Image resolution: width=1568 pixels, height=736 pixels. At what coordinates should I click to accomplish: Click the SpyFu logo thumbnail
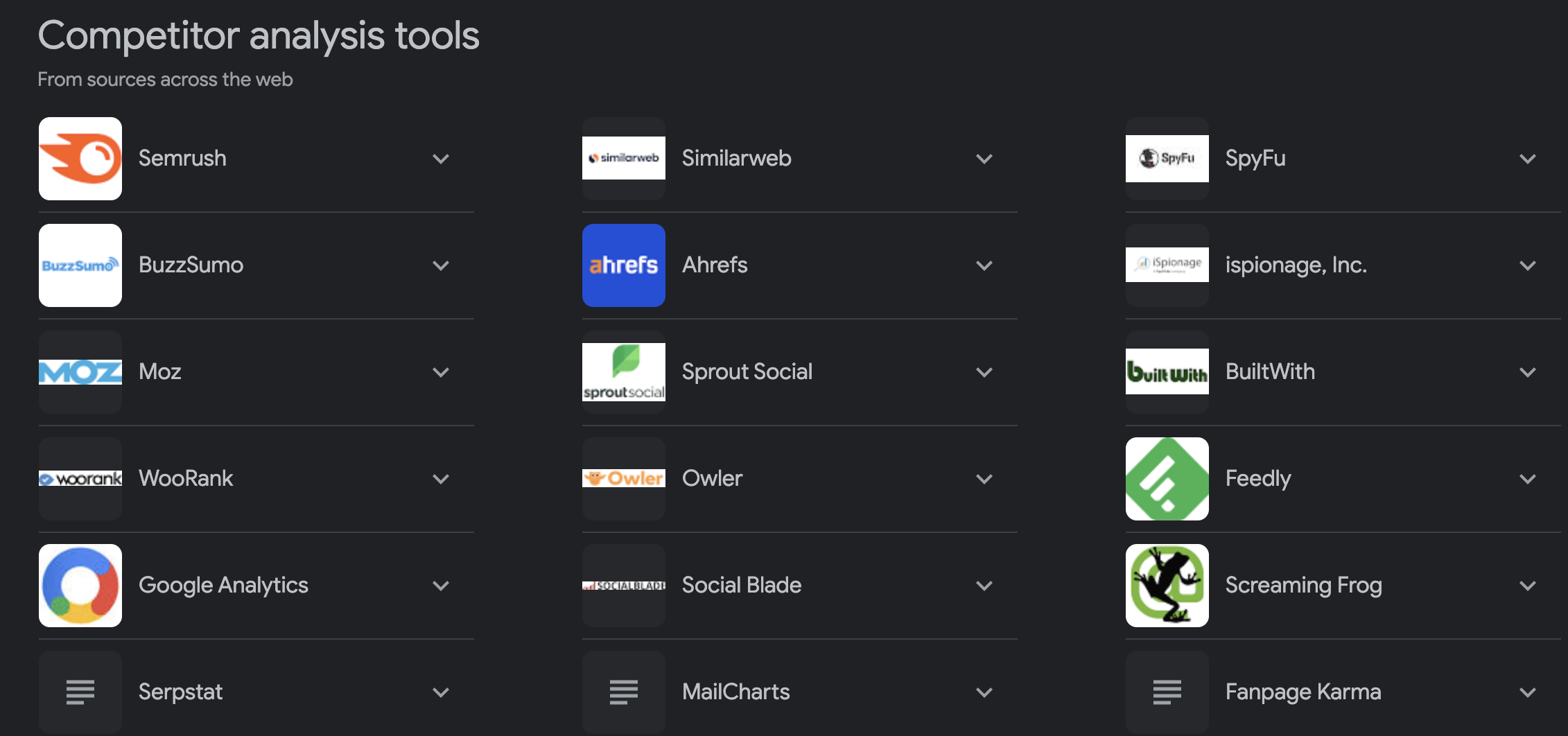pyautogui.click(x=1167, y=159)
